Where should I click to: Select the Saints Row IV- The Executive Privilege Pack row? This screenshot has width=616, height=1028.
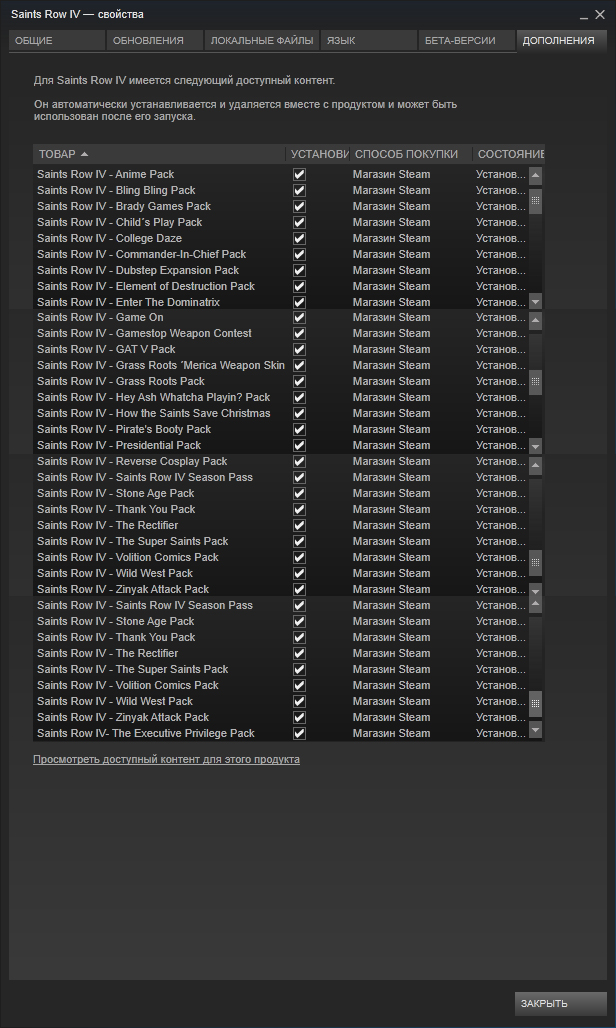pos(280,734)
